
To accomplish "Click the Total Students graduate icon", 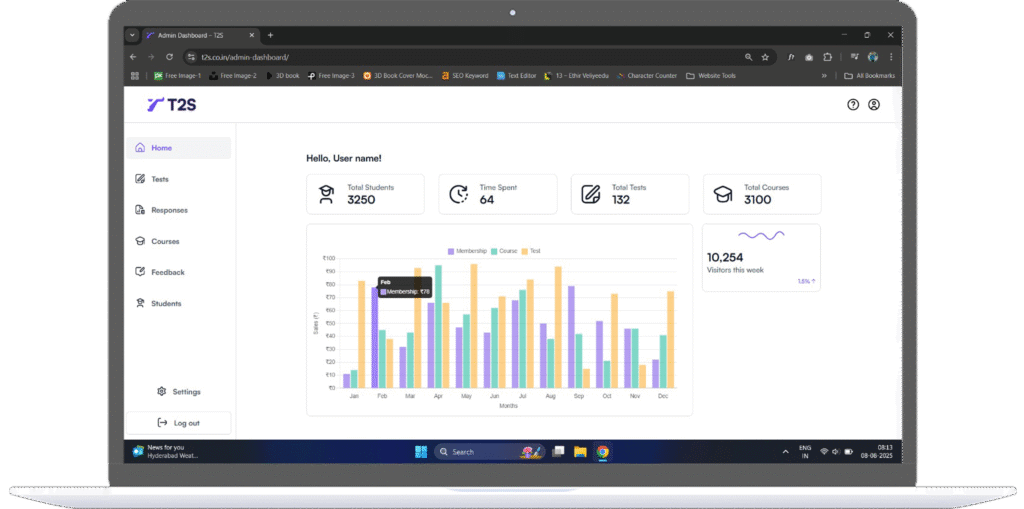I will click(x=326, y=194).
